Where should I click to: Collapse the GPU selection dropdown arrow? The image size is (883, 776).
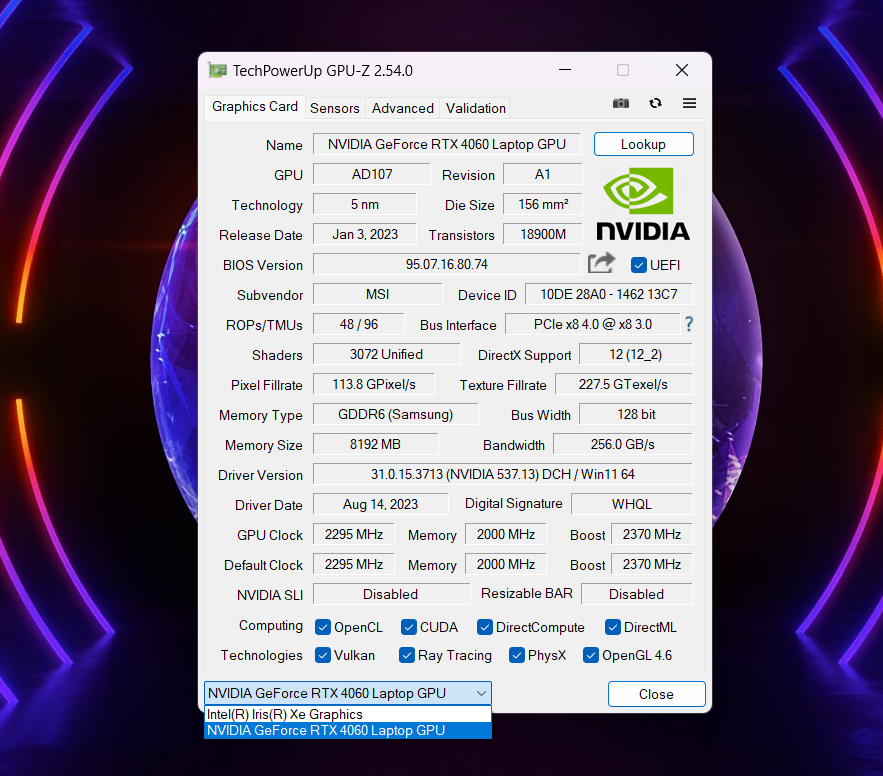(x=481, y=693)
